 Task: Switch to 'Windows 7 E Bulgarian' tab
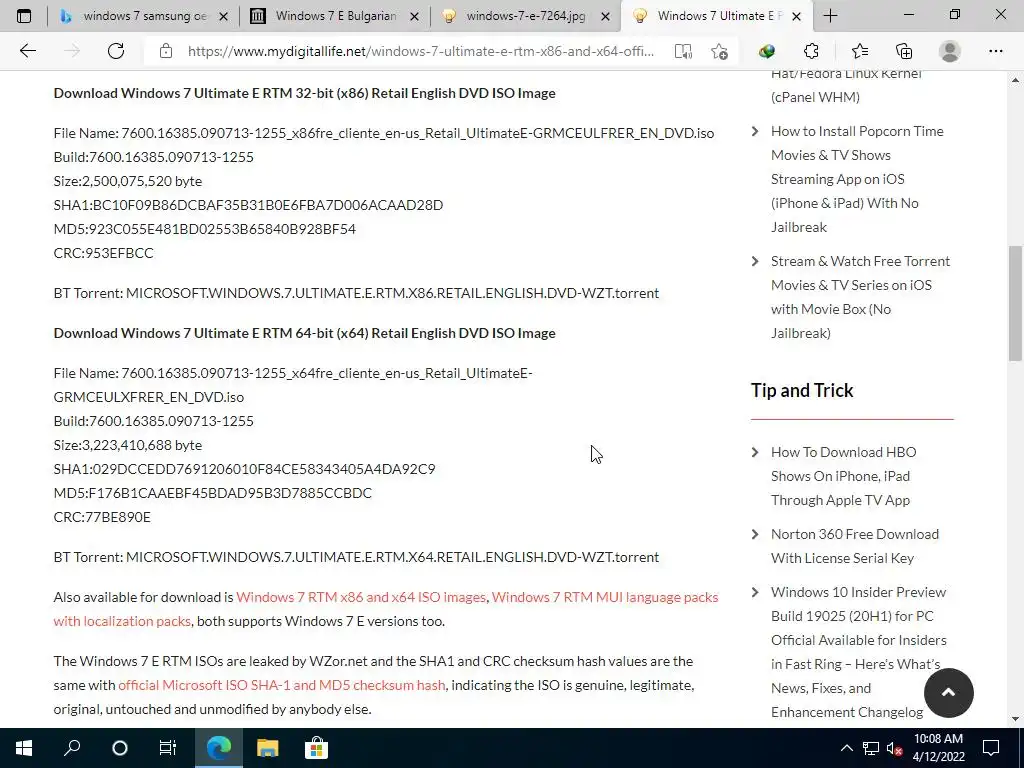pyautogui.click(x=335, y=16)
